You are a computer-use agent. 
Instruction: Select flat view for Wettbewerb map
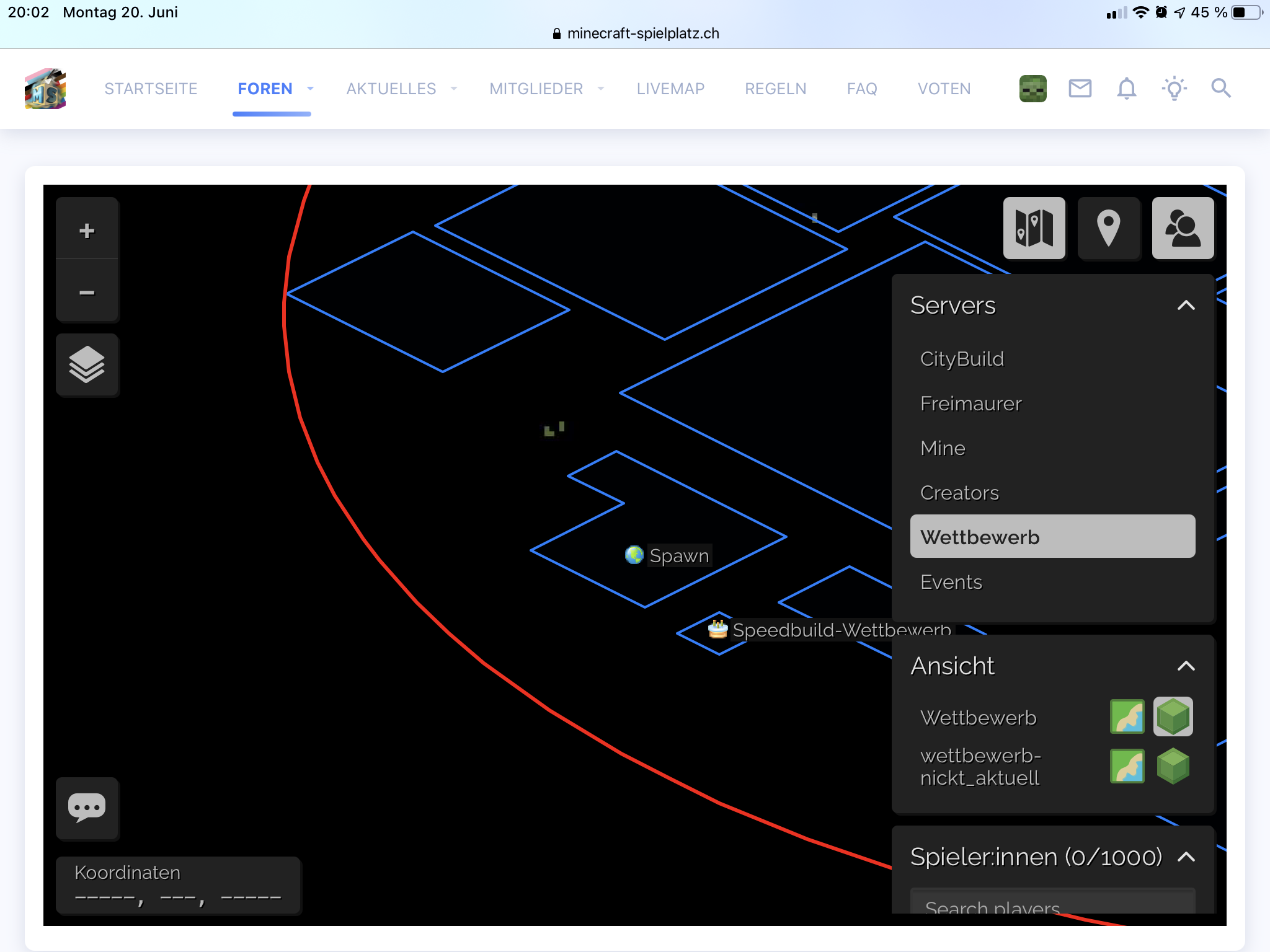(1127, 716)
